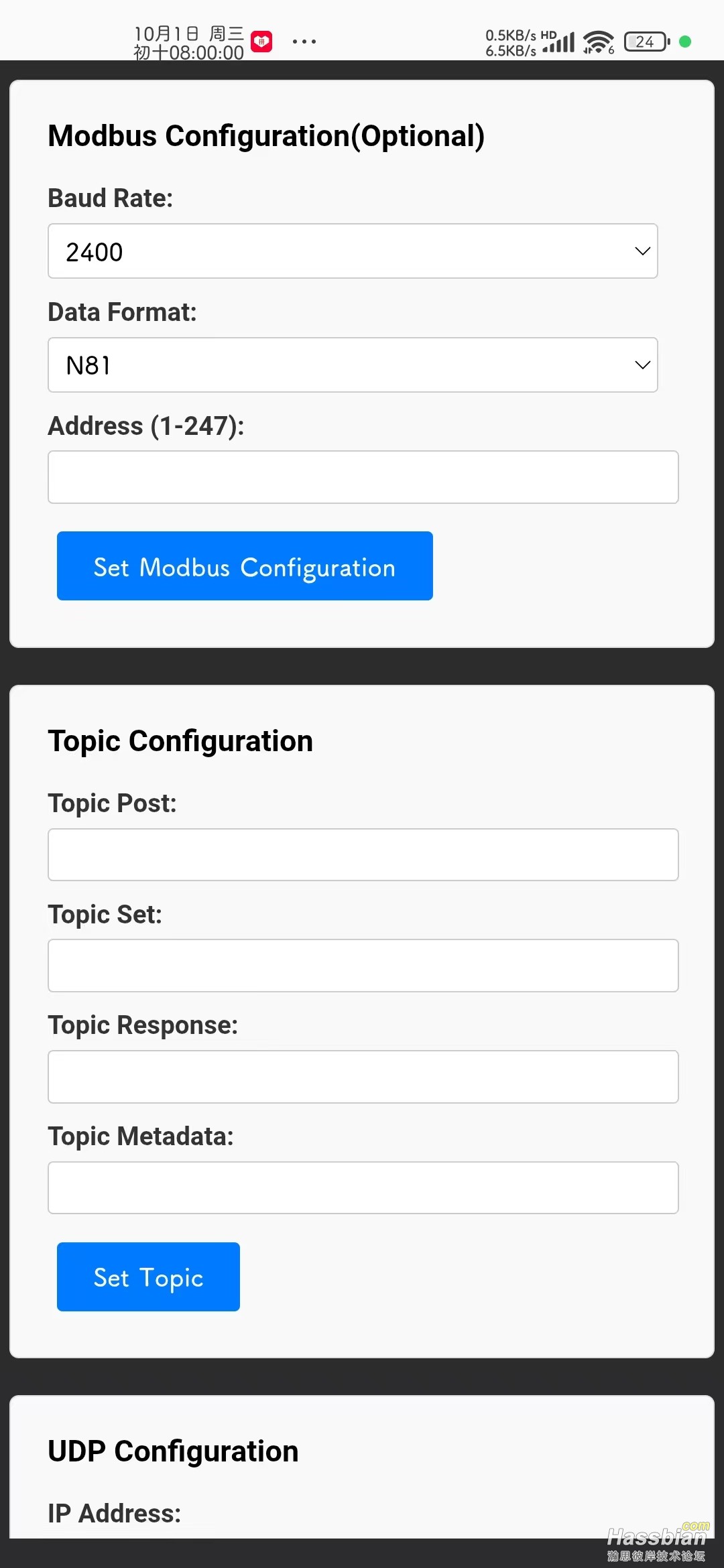Tap the cellular signal bars icon
This screenshot has width=724, height=1568.
[x=560, y=42]
